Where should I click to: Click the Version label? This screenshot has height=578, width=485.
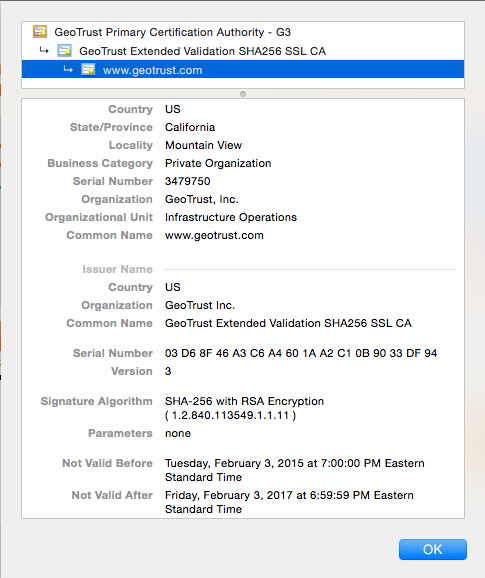[x=132, y=371]
